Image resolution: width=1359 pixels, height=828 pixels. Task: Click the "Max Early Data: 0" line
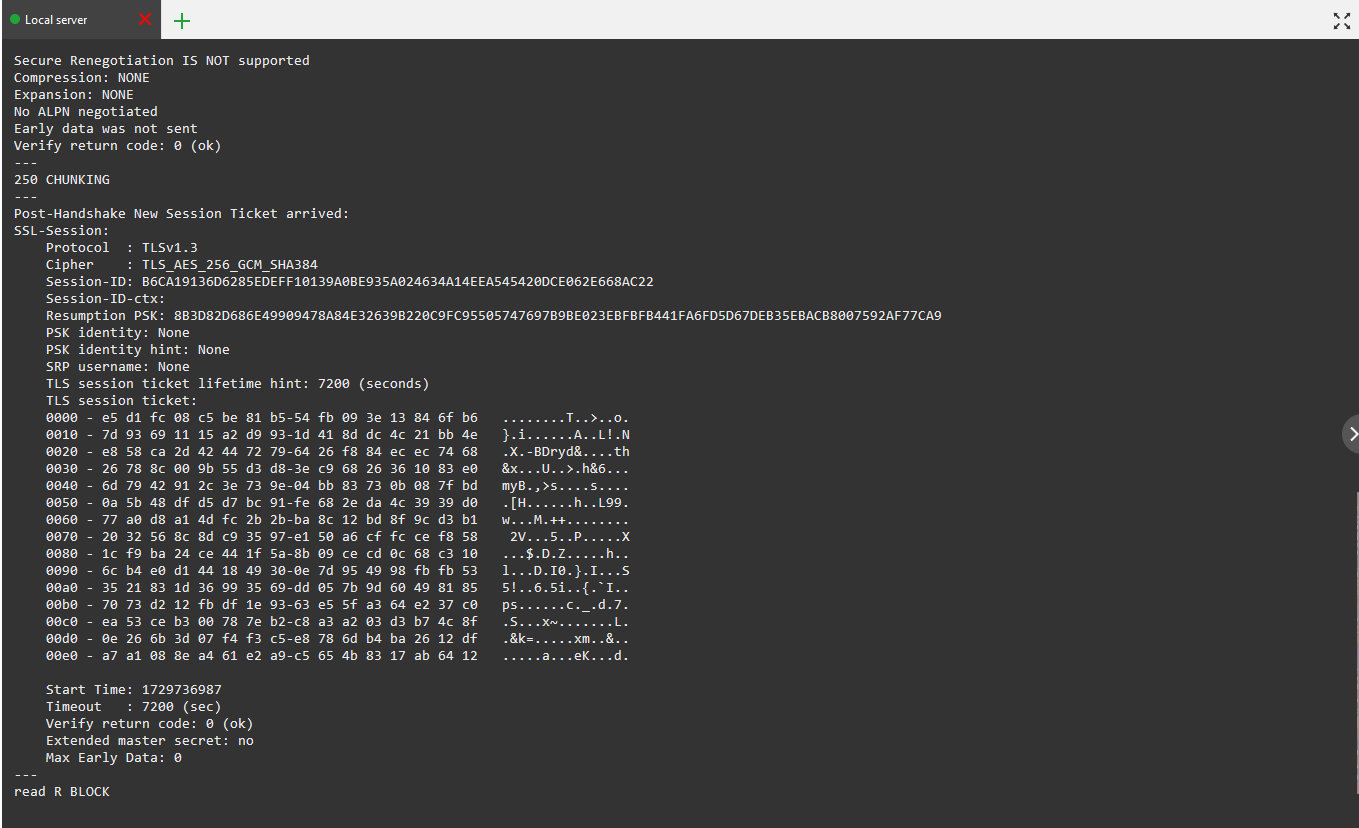tap(113, 757)
